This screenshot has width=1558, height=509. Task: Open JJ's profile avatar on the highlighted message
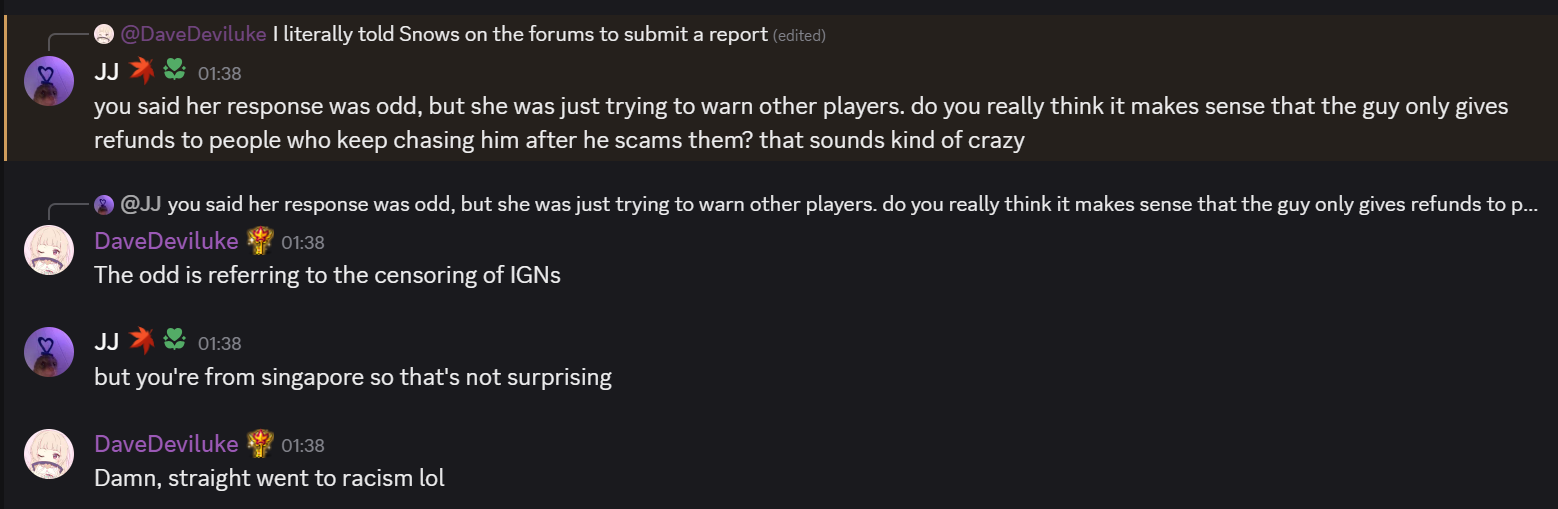pyautogui.click(x=49, y=81)
